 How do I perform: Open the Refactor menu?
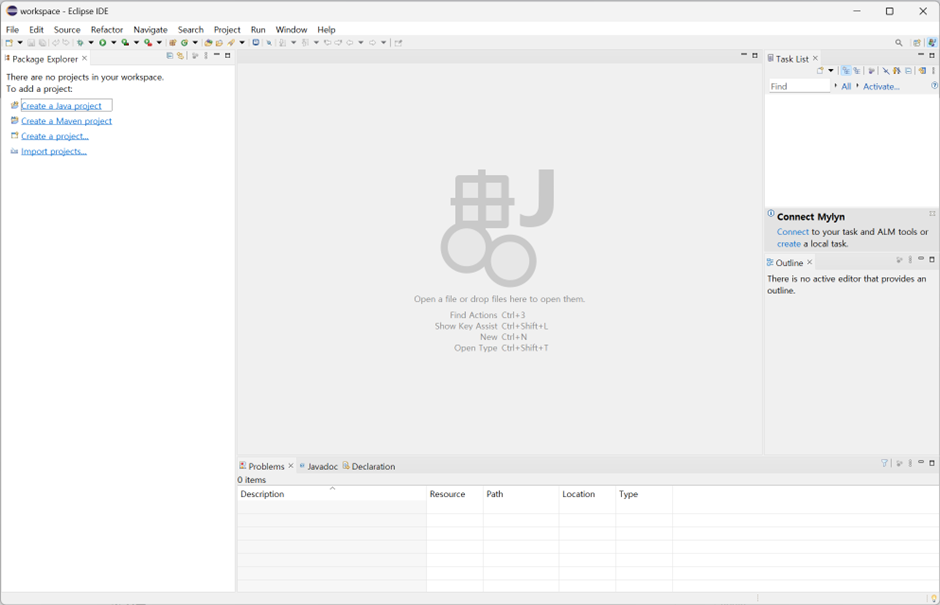(107, 29)
